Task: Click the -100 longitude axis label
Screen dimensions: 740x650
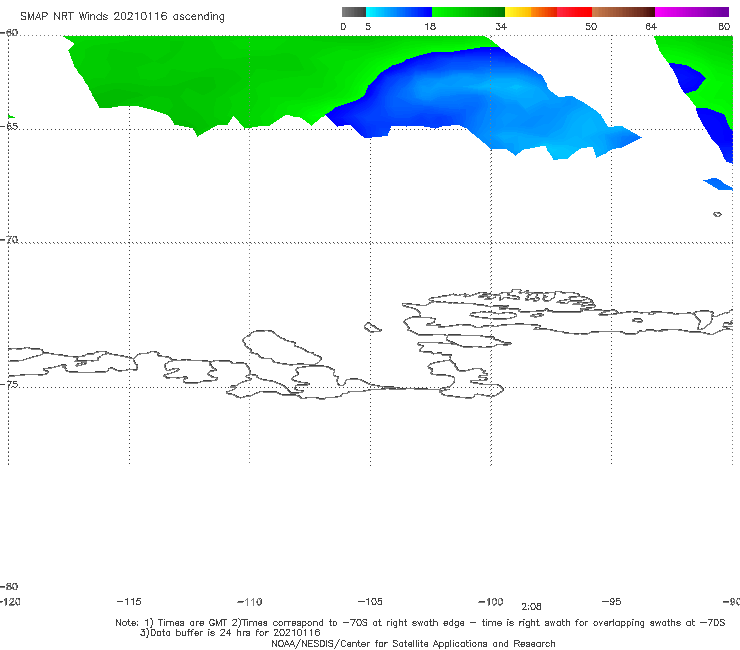Action: [491, 601]
